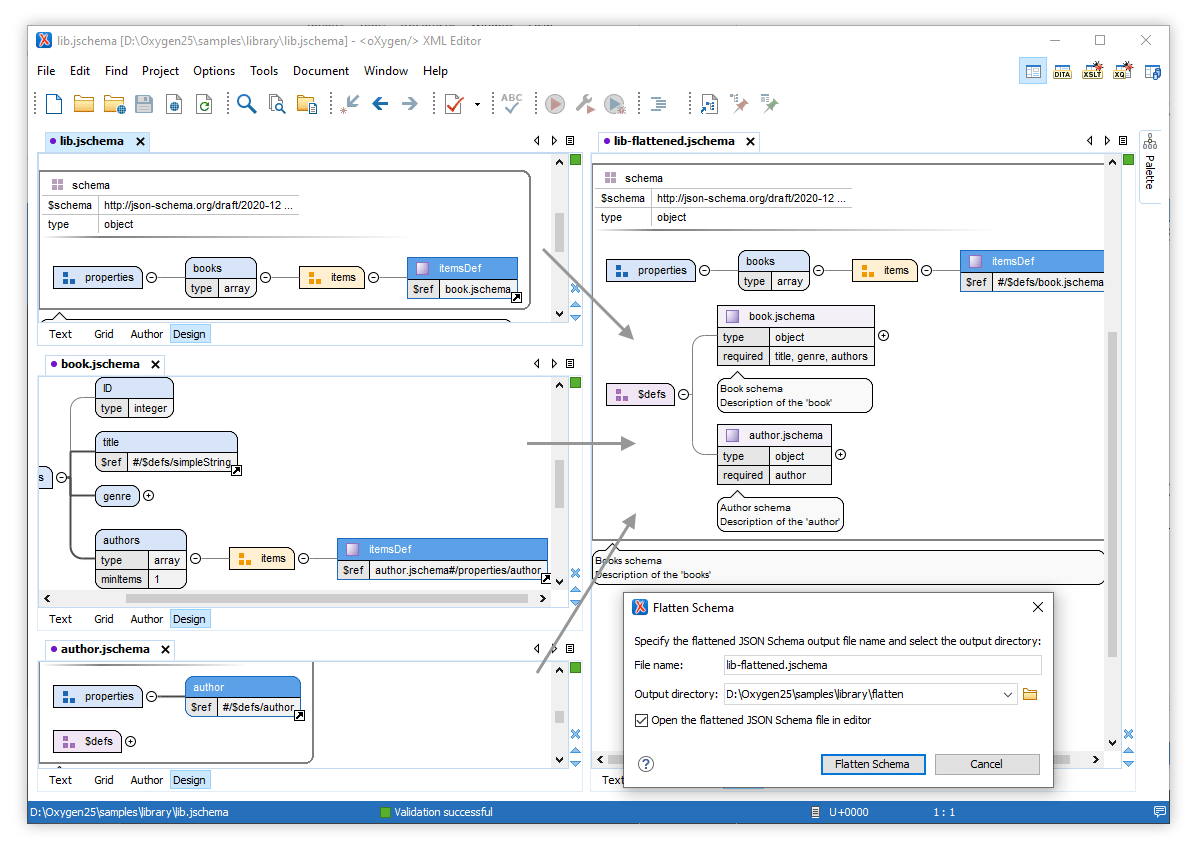
Task: Collapse the $defs node in lib-flattened.jschema
Action: pos(684,394)
